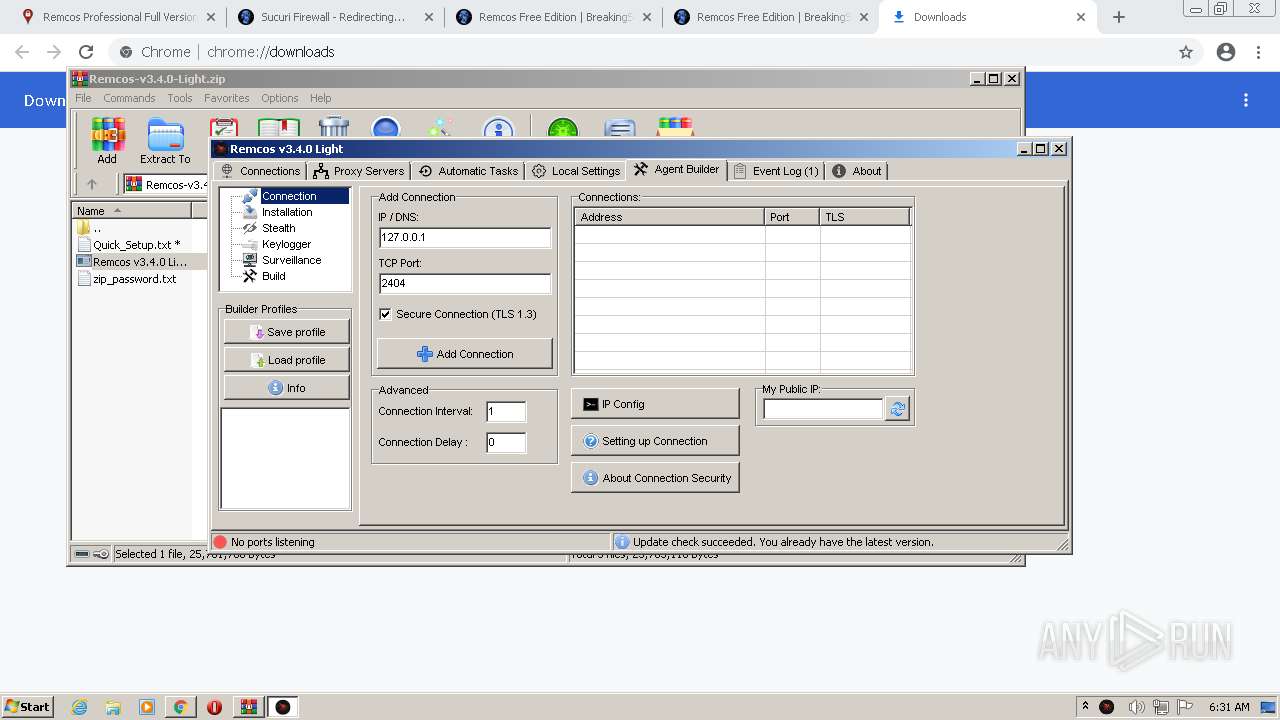Open the WinRAR File menu
1280x720 pixels.
pyautogui.click(x=83, y=98)
